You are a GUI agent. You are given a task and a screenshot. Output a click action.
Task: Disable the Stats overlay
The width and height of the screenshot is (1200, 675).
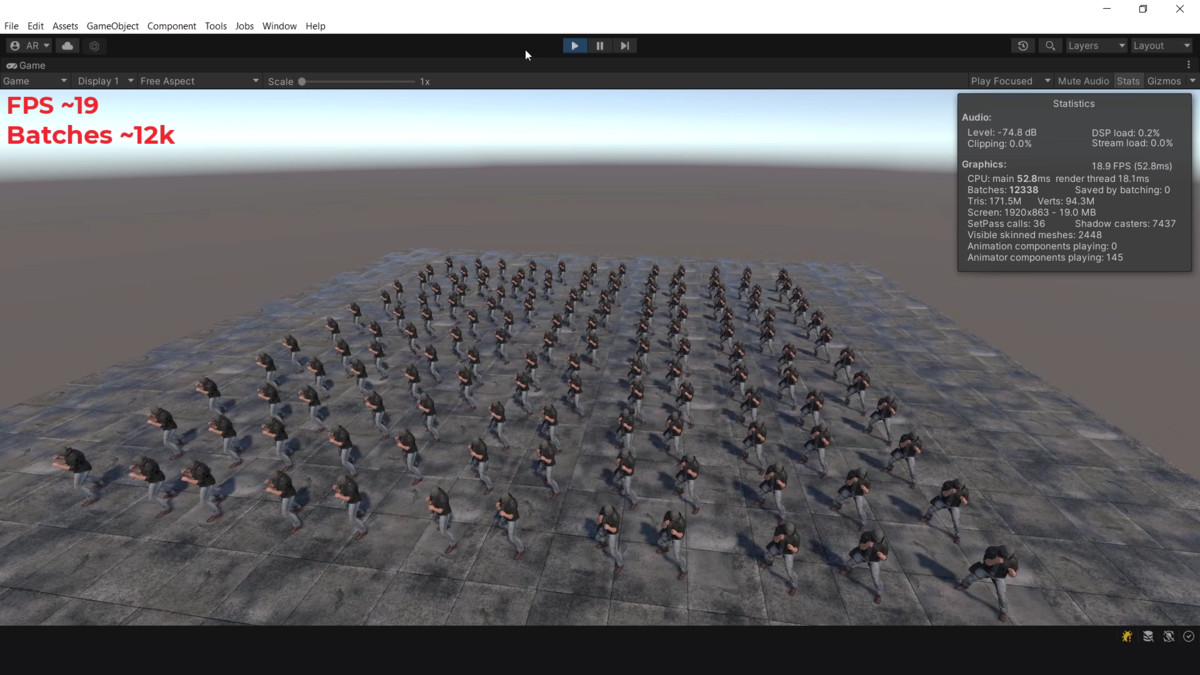[x=1128, y=80]
